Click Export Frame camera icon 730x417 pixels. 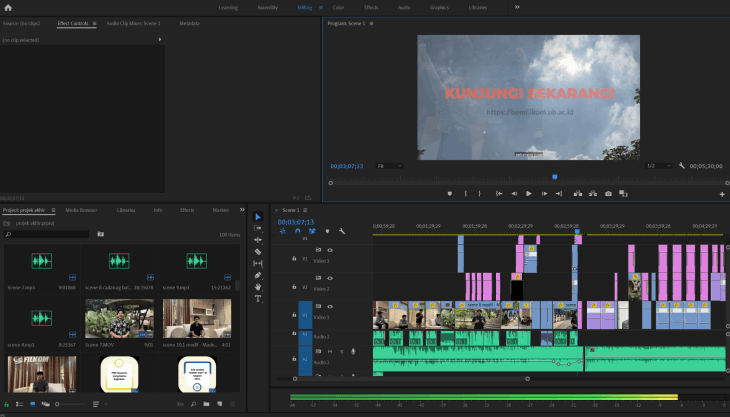point(608,193)
